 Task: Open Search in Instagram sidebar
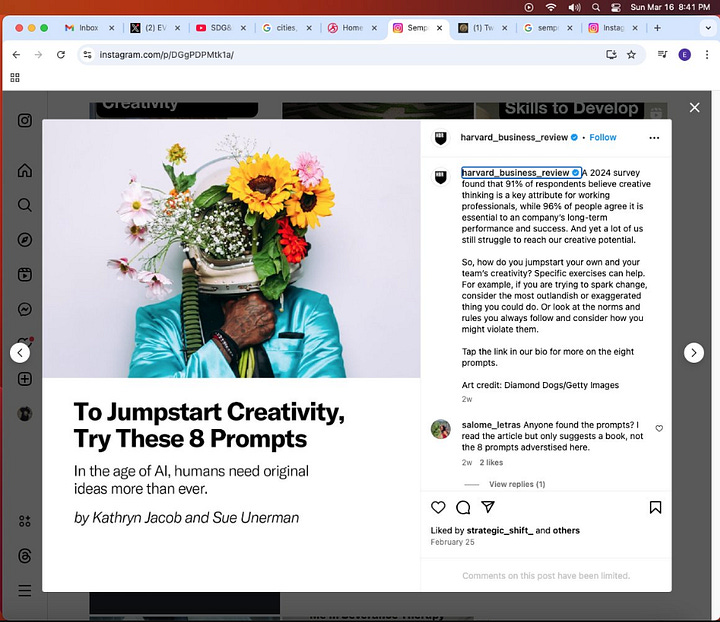[25, 205]
